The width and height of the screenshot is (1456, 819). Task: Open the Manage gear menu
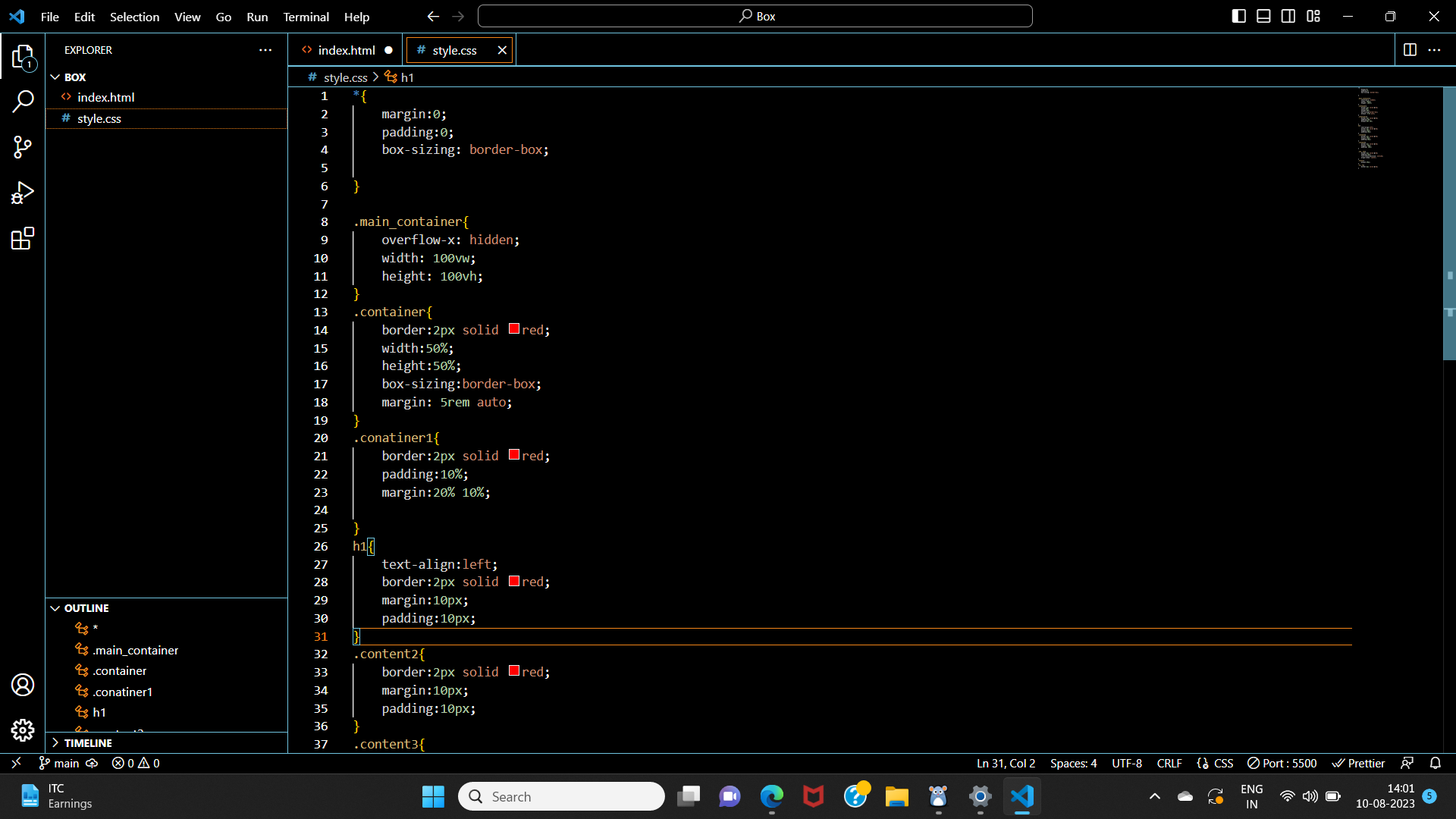pos(23,730)
